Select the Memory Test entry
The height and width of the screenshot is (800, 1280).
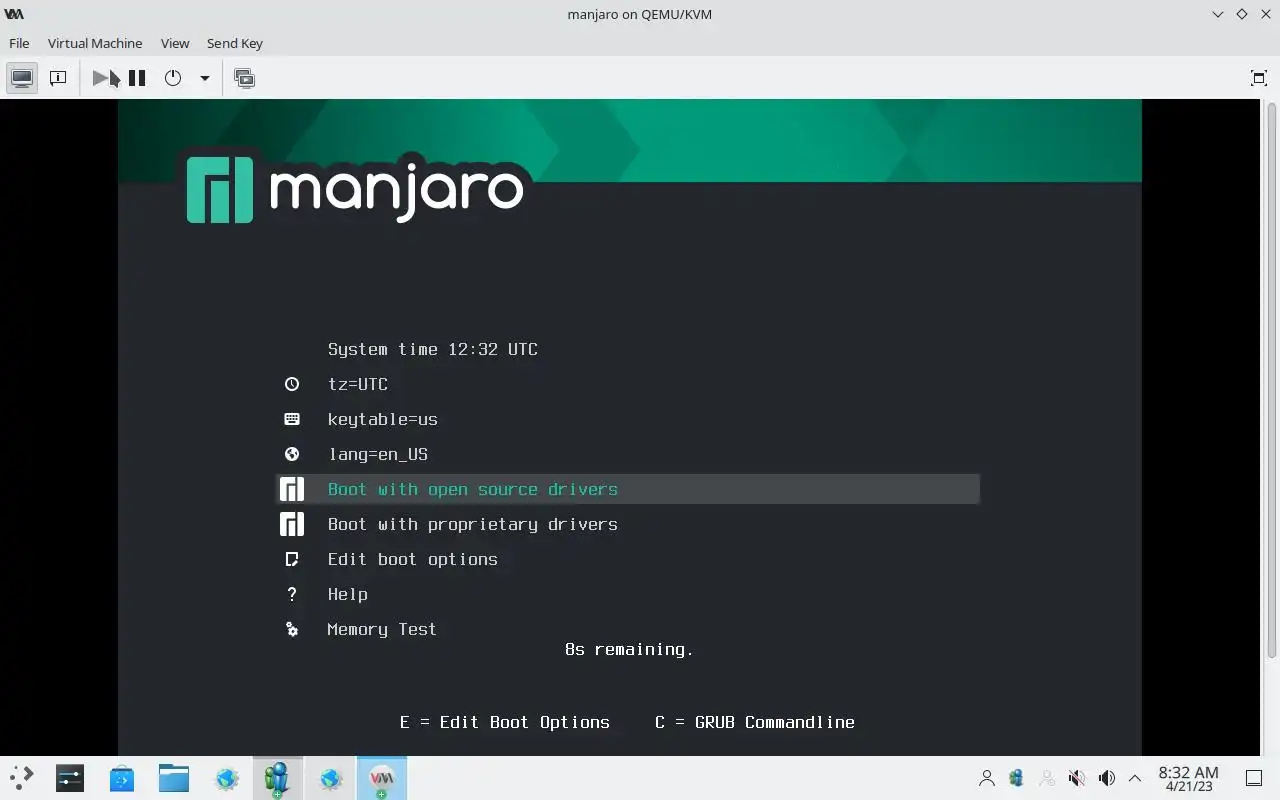[x=382, y=629]
